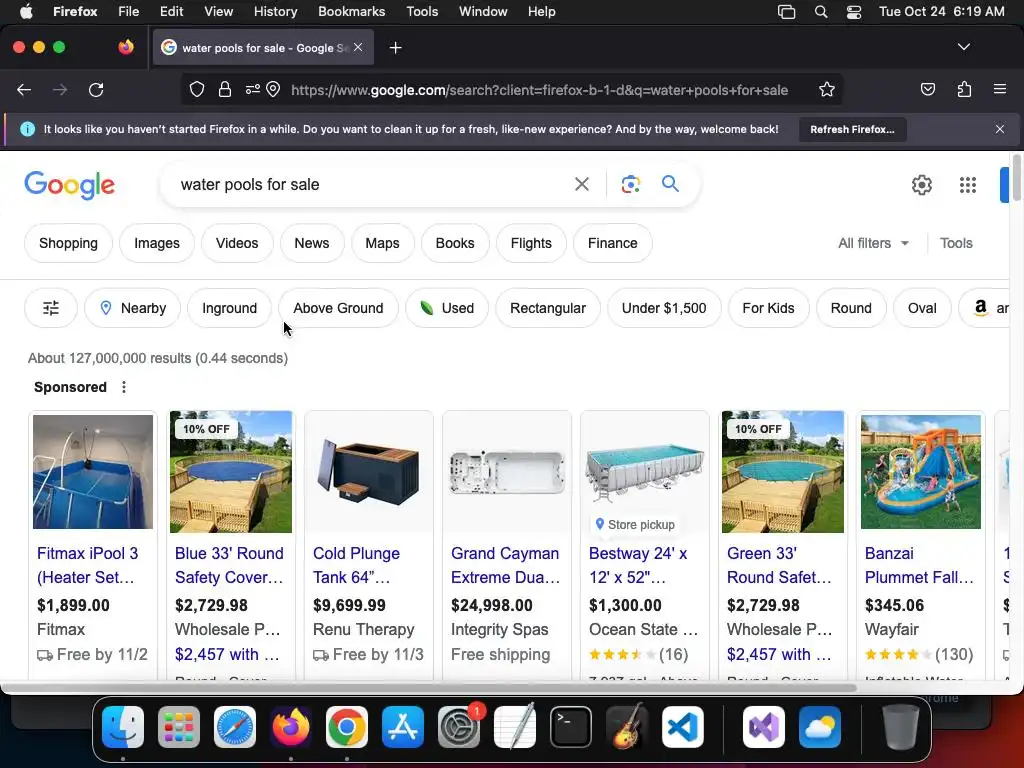Image resolution: width=1024 pixels, height=768 pixels.
Task: Click the Google logo
Action: (x=69, y=185)
